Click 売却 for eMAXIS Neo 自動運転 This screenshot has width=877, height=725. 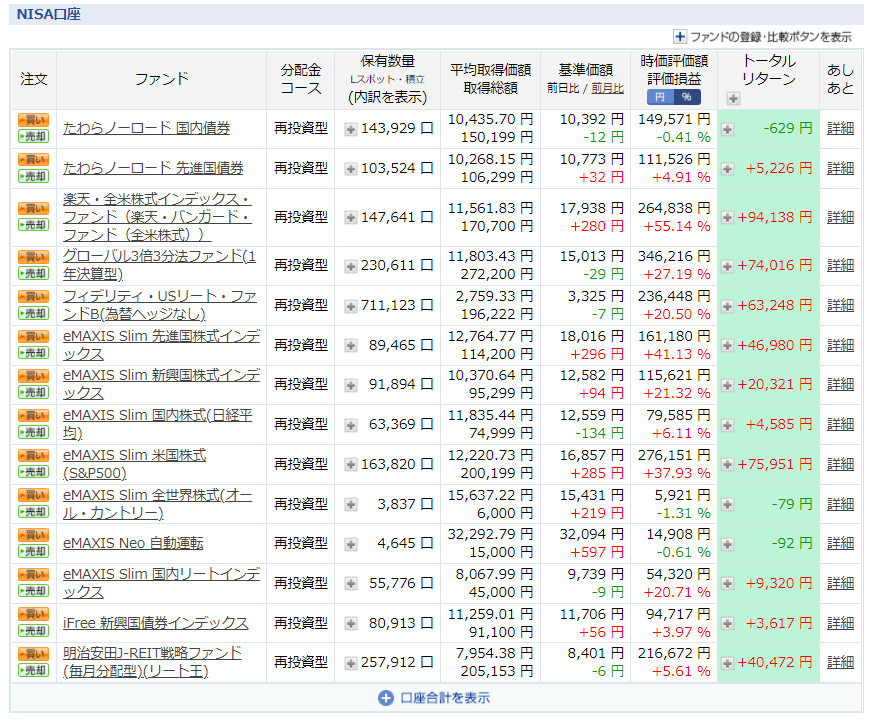pos(34,552)
